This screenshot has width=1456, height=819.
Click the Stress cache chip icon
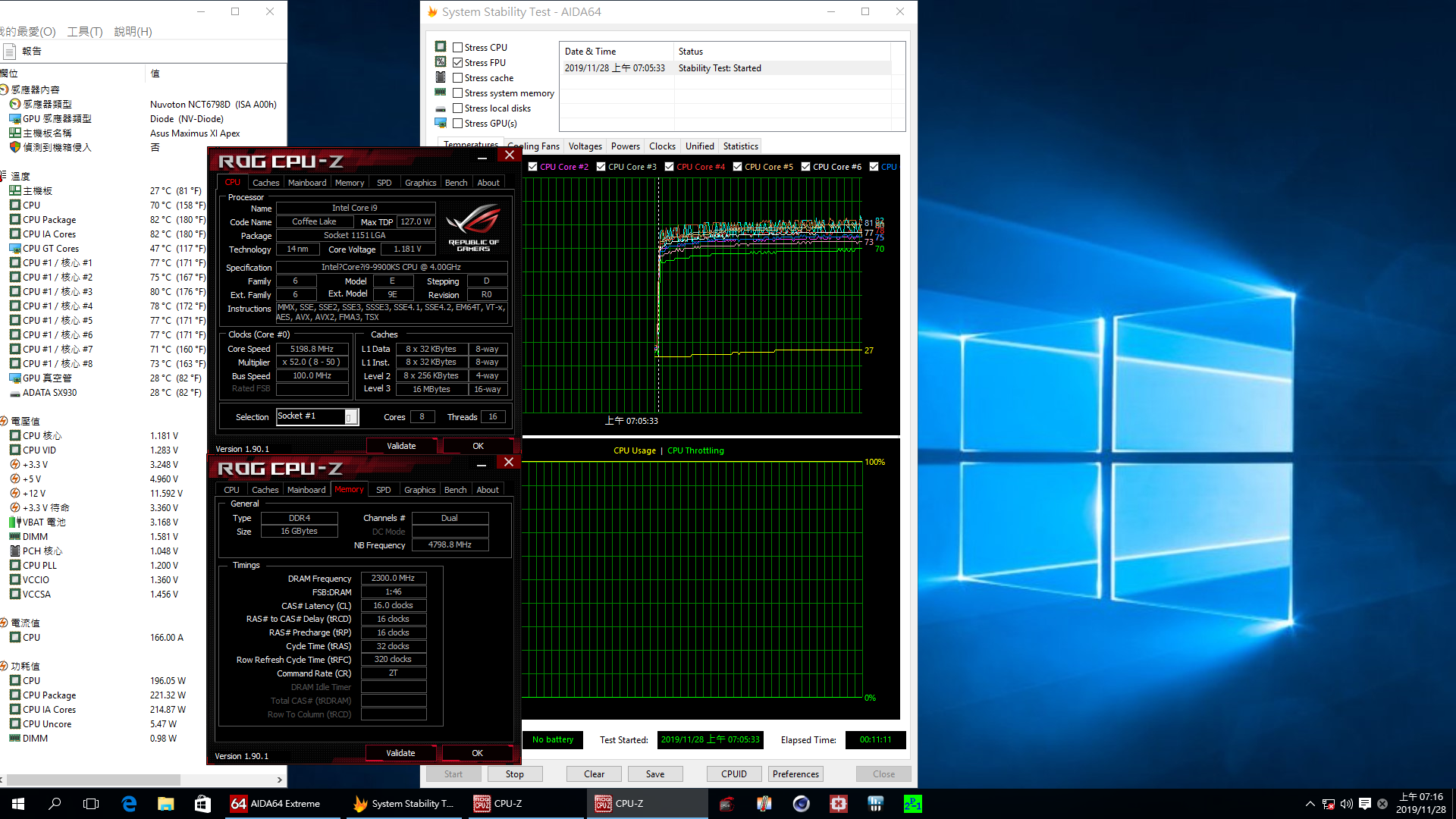point(441,77)
